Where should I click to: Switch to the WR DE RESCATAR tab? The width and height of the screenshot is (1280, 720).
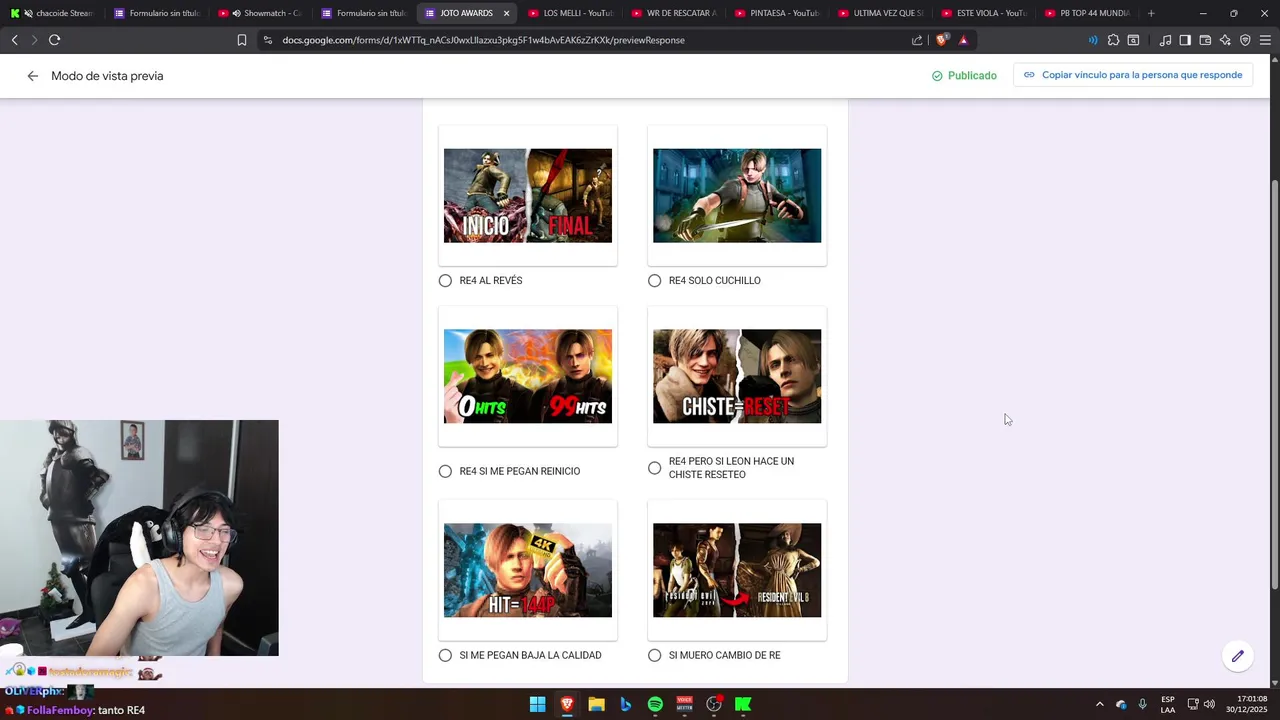tap(674, 13)
